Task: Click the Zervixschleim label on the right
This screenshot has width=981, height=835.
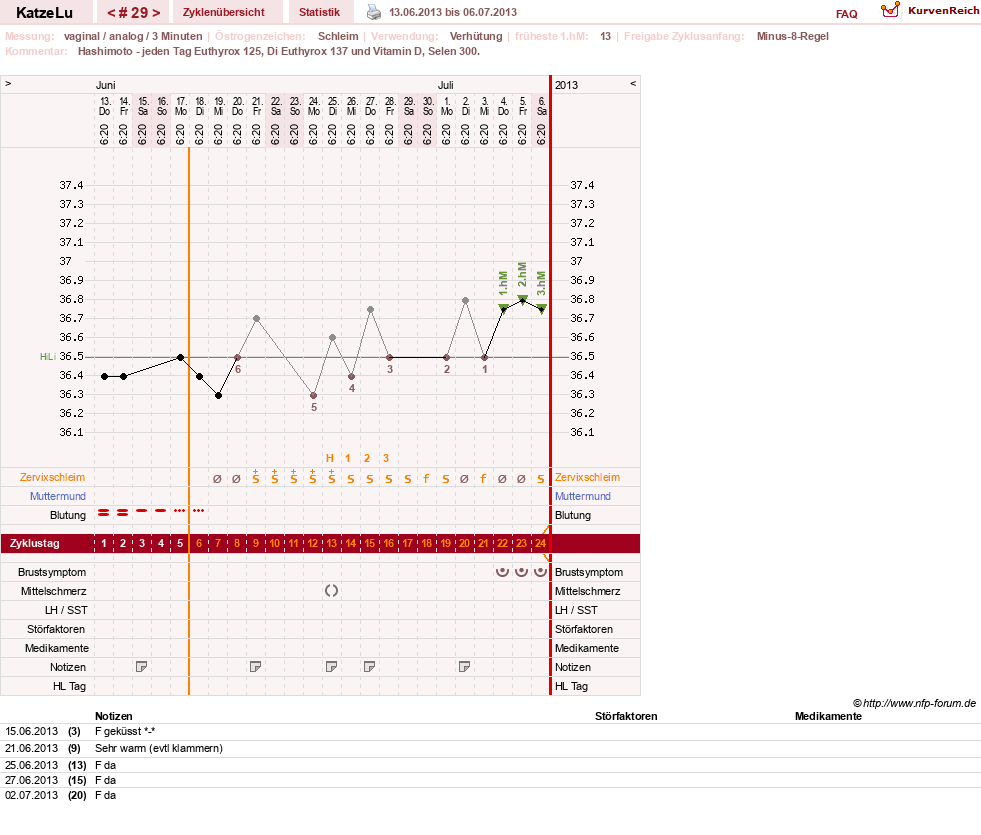Action: point(587,477)
